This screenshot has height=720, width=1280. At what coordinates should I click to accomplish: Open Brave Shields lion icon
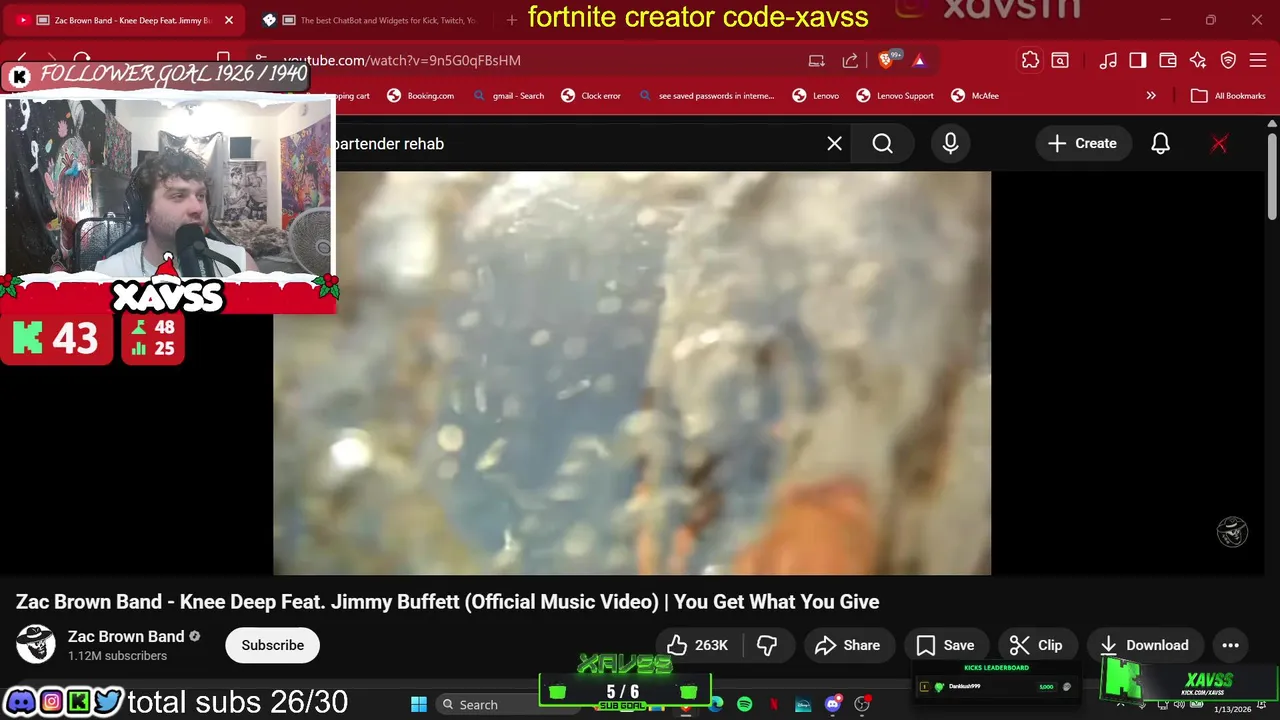[887, 61]
